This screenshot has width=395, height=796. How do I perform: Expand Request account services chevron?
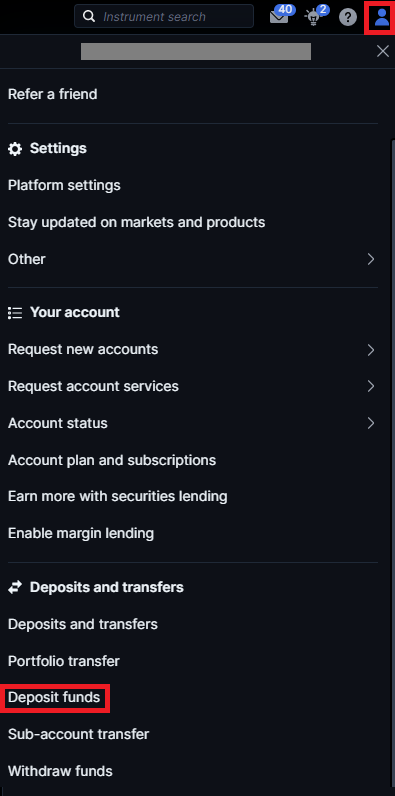click(x=371, y=386)
